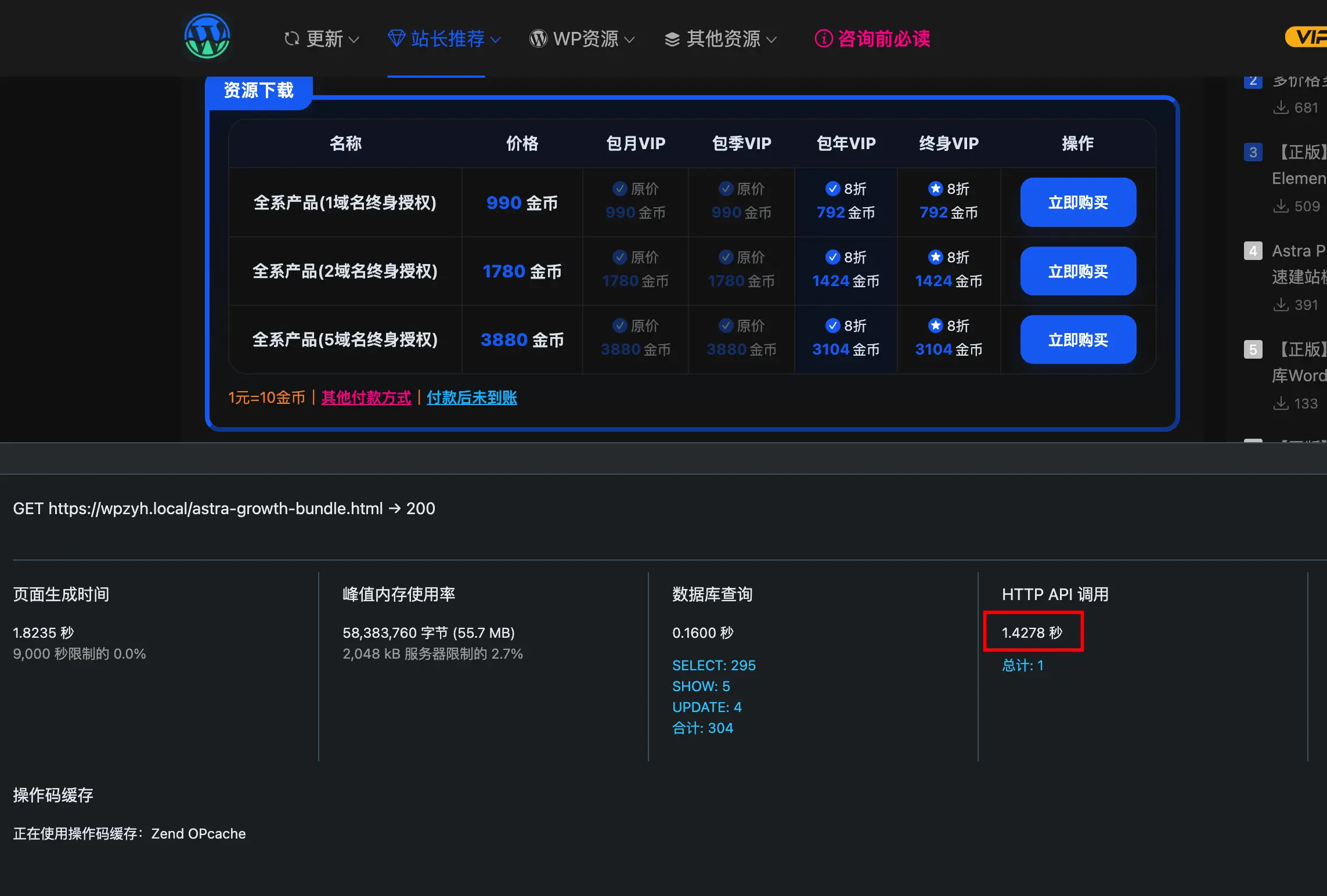The height and width of the screenshot is (896, 1327).
Task: Open the 付款后未到账 link
Action: [472, 398]
